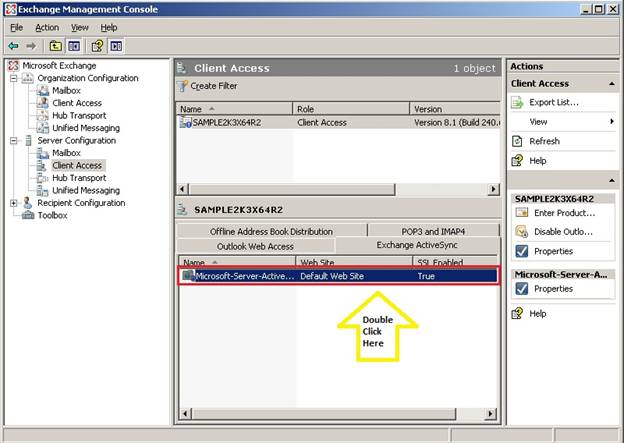Viewport: 624px width, 443px height.
Task: Click the Disable Outlook Anywhere icon
Action: click(x=521, y=232)
